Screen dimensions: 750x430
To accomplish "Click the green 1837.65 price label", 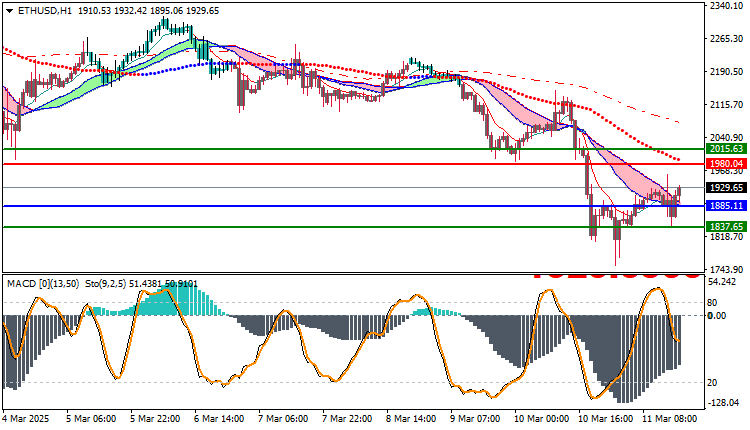I will pyautogui.click(x=726, y=227).
